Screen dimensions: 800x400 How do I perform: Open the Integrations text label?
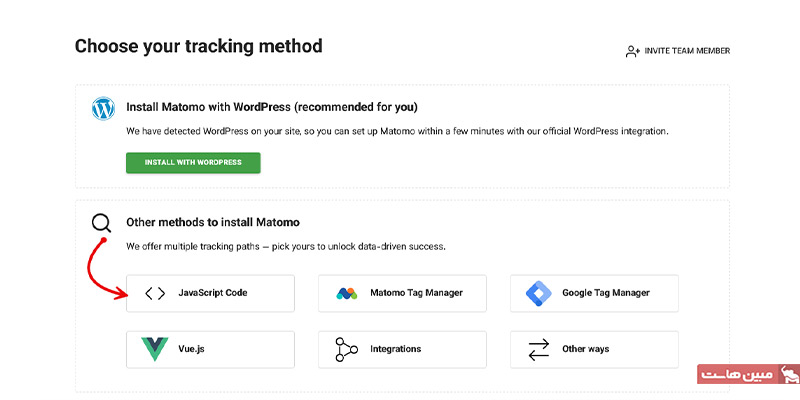tap(395, 349)
